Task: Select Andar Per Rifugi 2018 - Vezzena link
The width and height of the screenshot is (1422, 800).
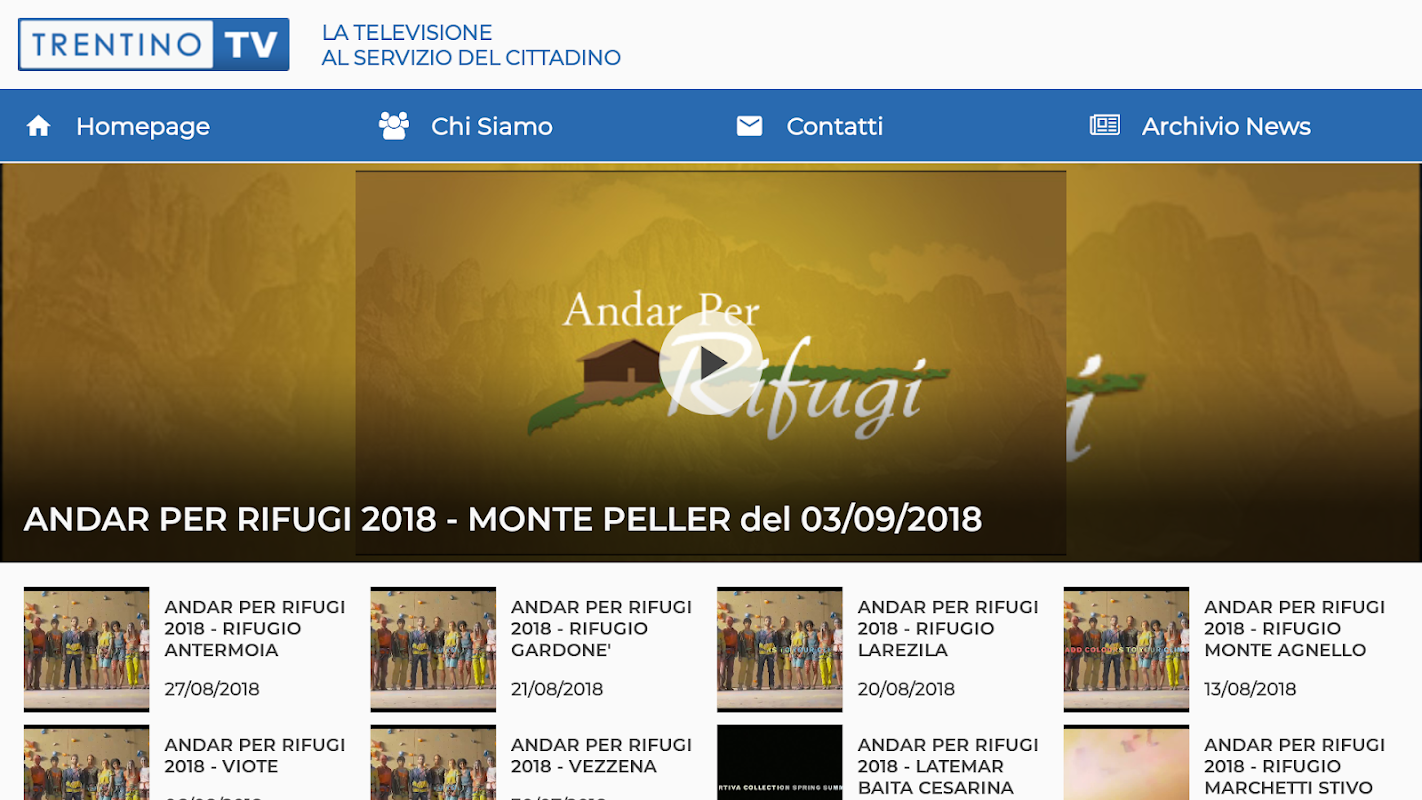Action: [601, 756]
